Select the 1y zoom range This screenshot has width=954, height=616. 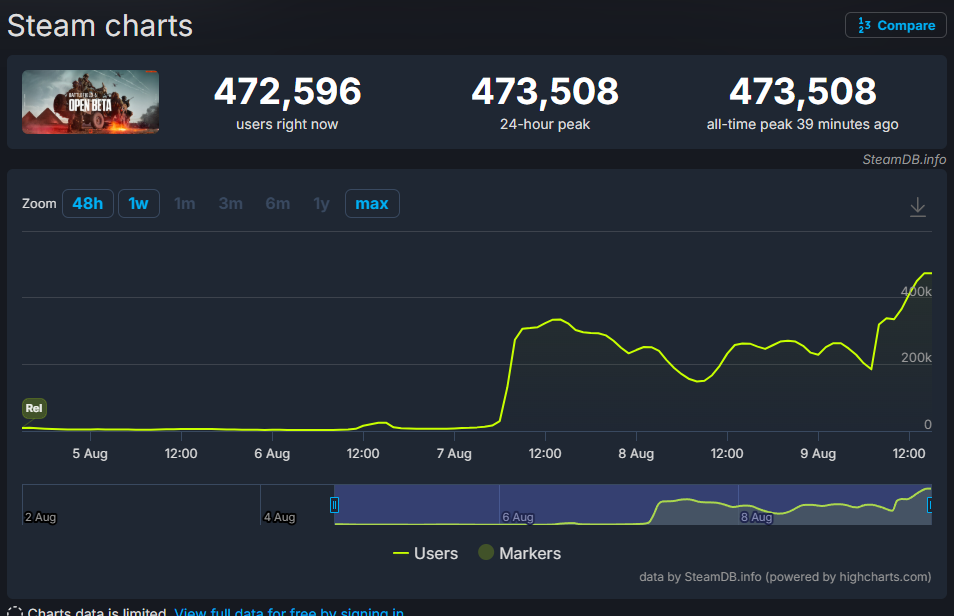(321, 203)
